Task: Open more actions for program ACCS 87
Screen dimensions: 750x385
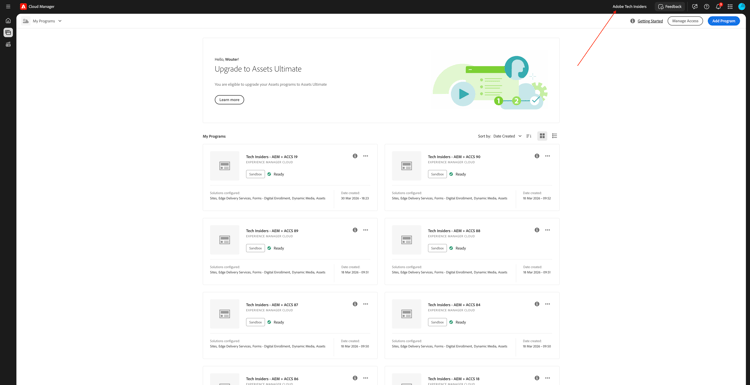Action: 365,304
